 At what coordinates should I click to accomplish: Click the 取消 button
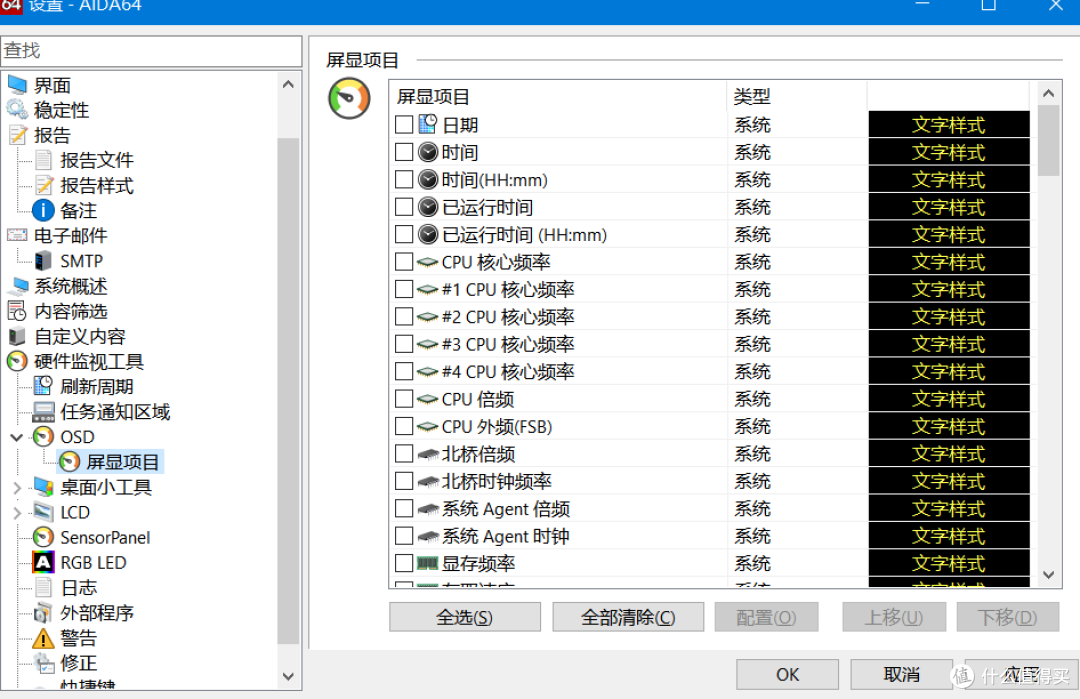coord(902,674)
